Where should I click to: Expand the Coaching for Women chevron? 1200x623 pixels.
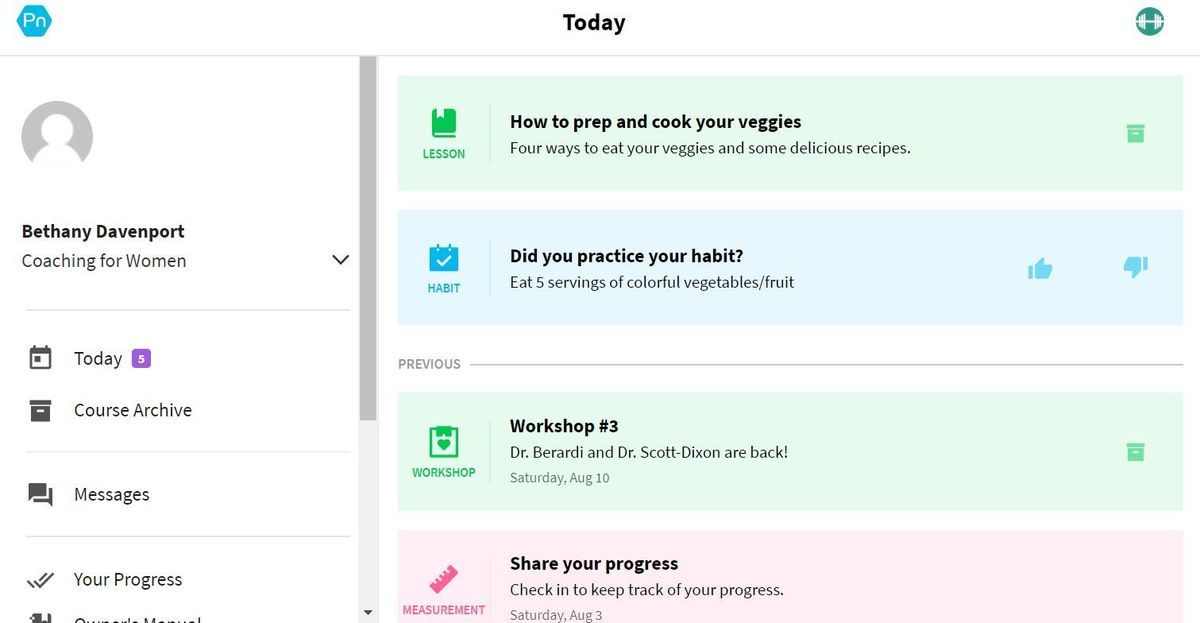(x=340, y=260)
